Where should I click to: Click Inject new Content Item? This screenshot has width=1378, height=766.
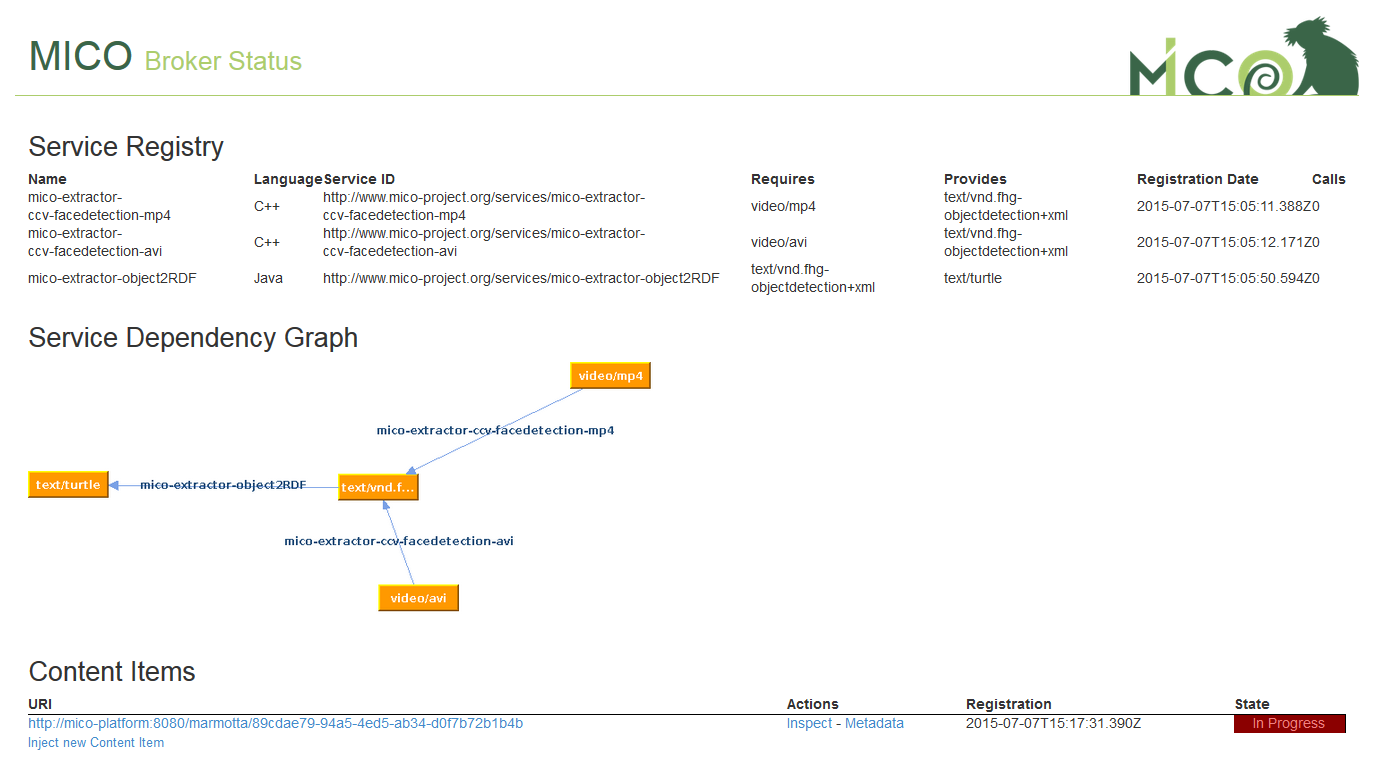96,743
